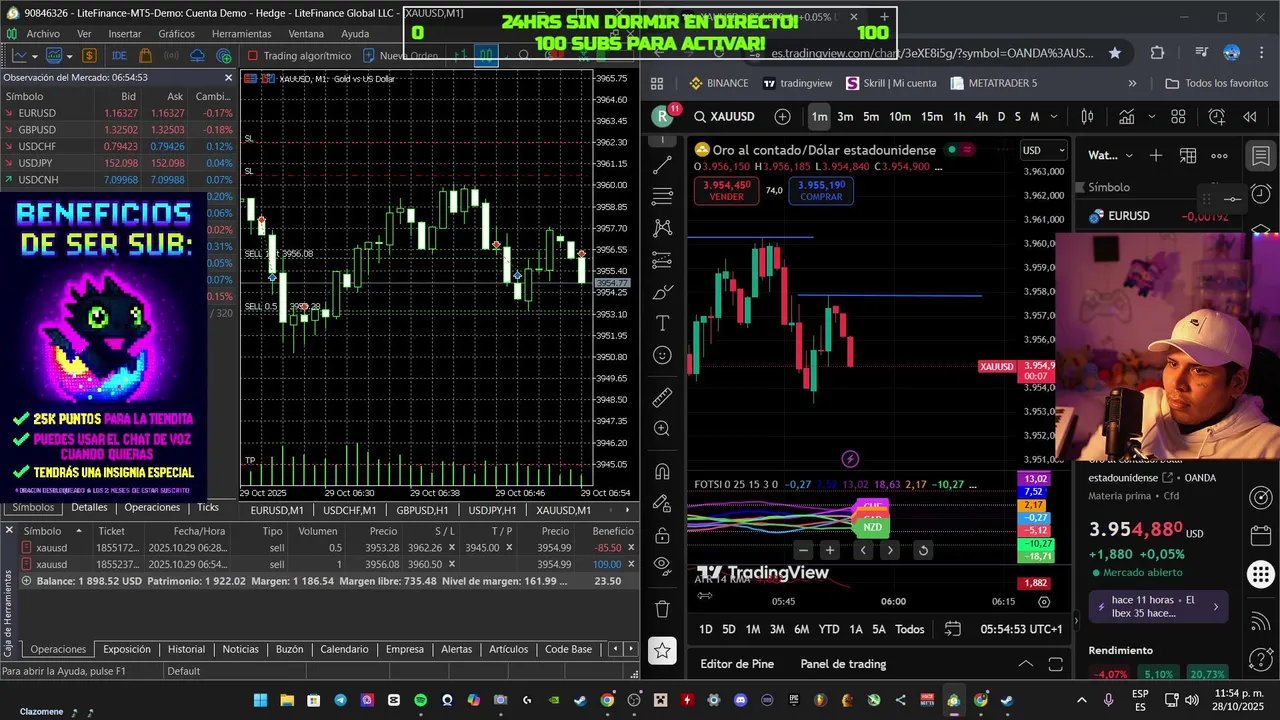Viewport: 1280px width, 720px height.
Task: Create an alert with the clock plus icon
Action: click(1217, 117)
